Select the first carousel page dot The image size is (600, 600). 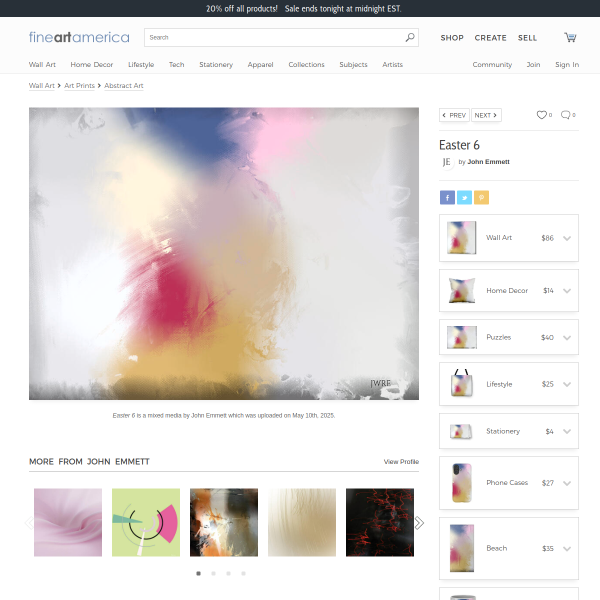[x=198, y=573]
